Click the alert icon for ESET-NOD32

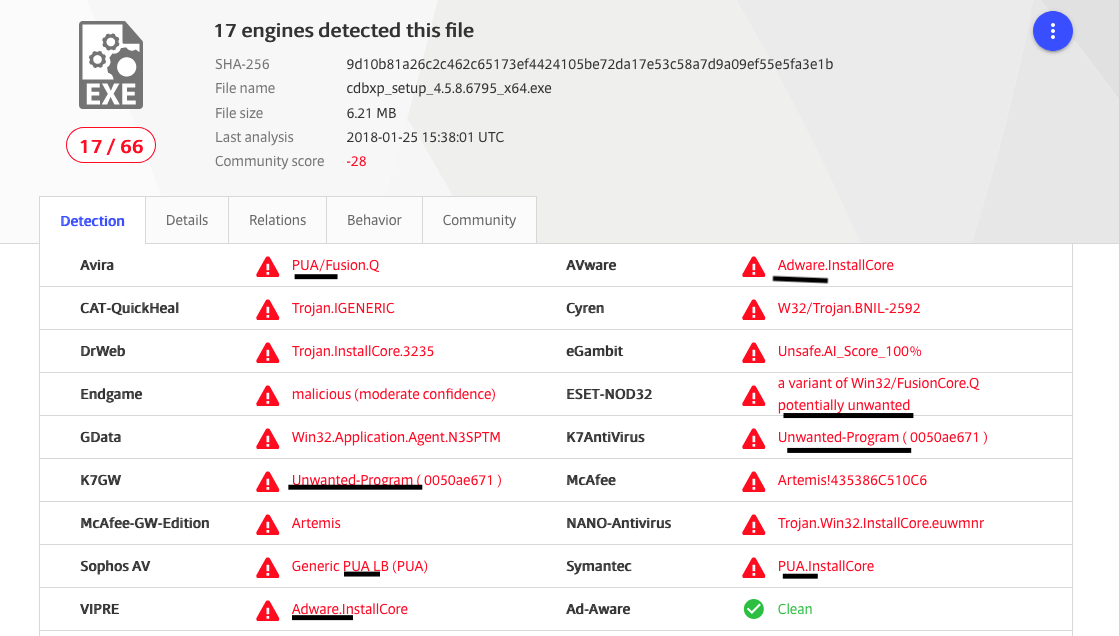[753, 395]
